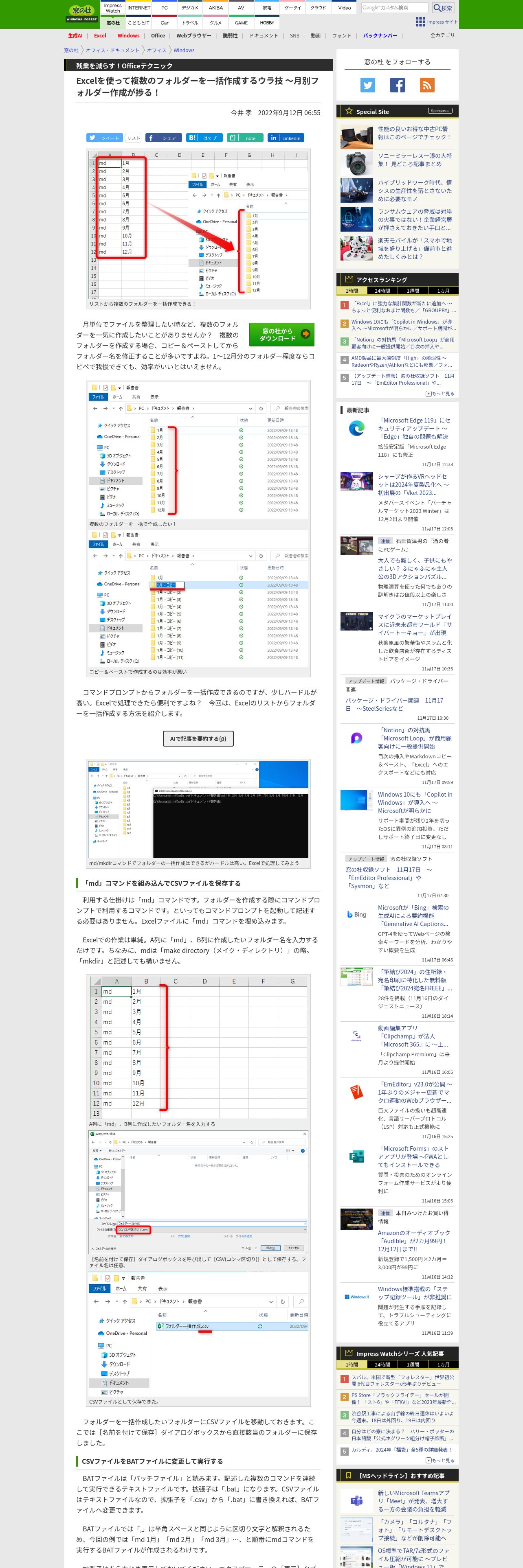523x1568 pixels.
Task: Switch Impress Watch人気記事 to 1週間 tab
Action: click(x=413, y=1365)
